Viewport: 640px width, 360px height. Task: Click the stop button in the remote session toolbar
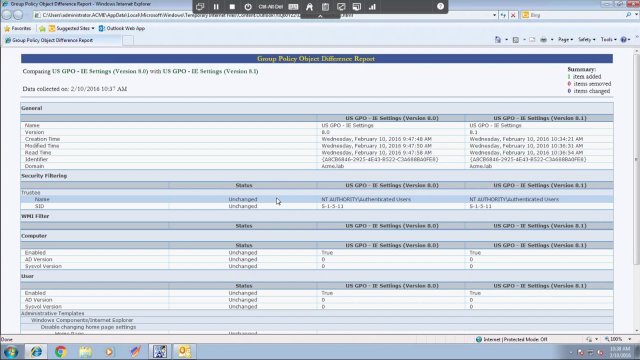[x=232, y=7]
